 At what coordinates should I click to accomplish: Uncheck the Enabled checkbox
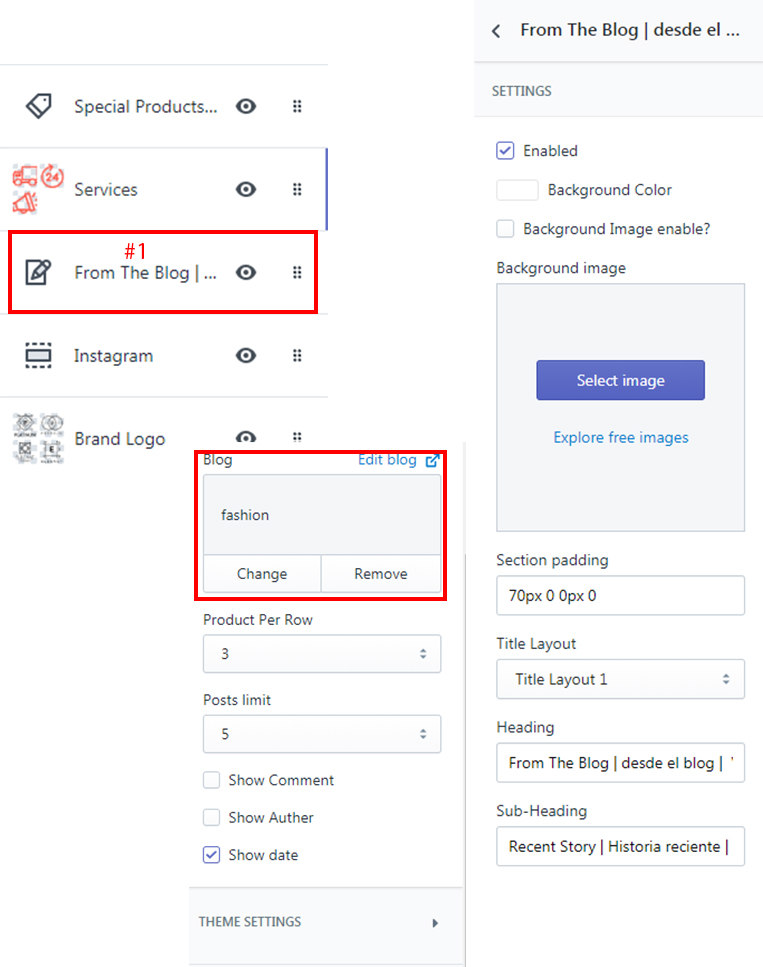pos(505,151)
